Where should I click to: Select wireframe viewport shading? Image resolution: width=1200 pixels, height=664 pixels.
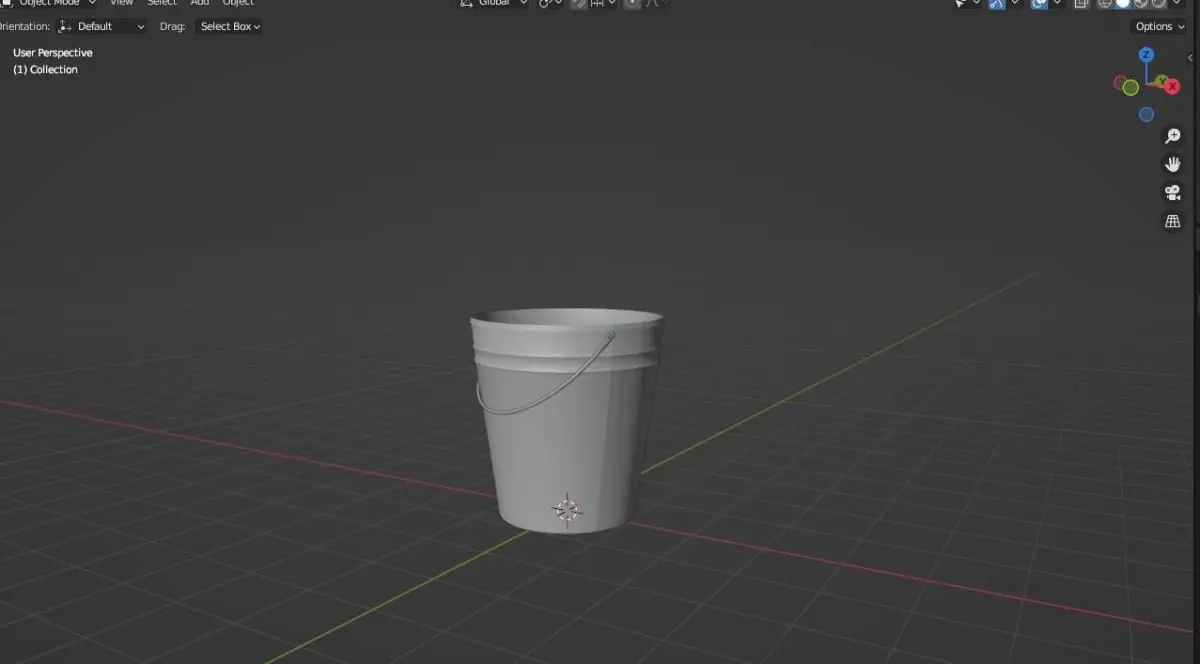point(1105,3)
